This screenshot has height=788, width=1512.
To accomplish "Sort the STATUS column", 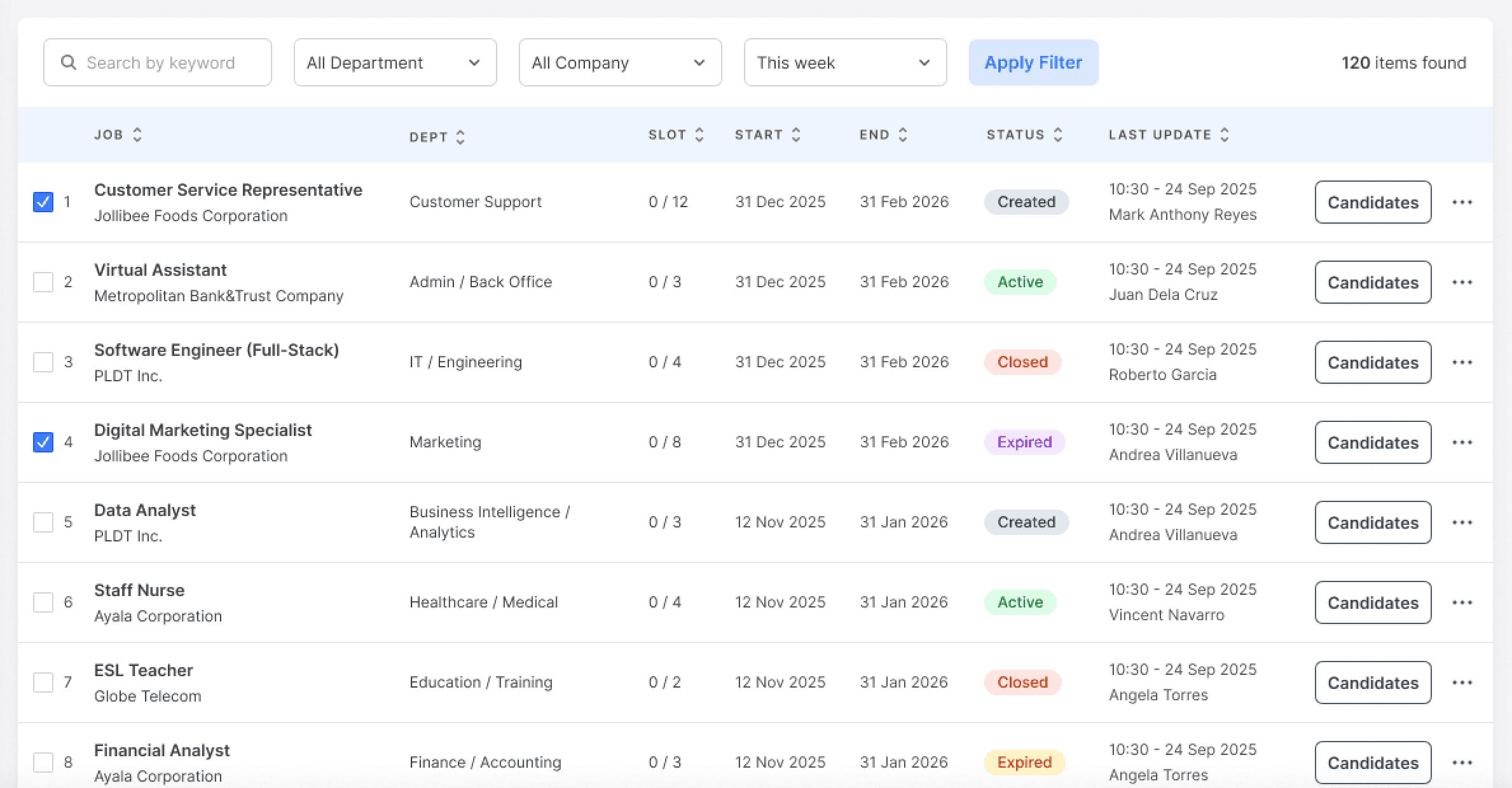I will coord(1057,134).
